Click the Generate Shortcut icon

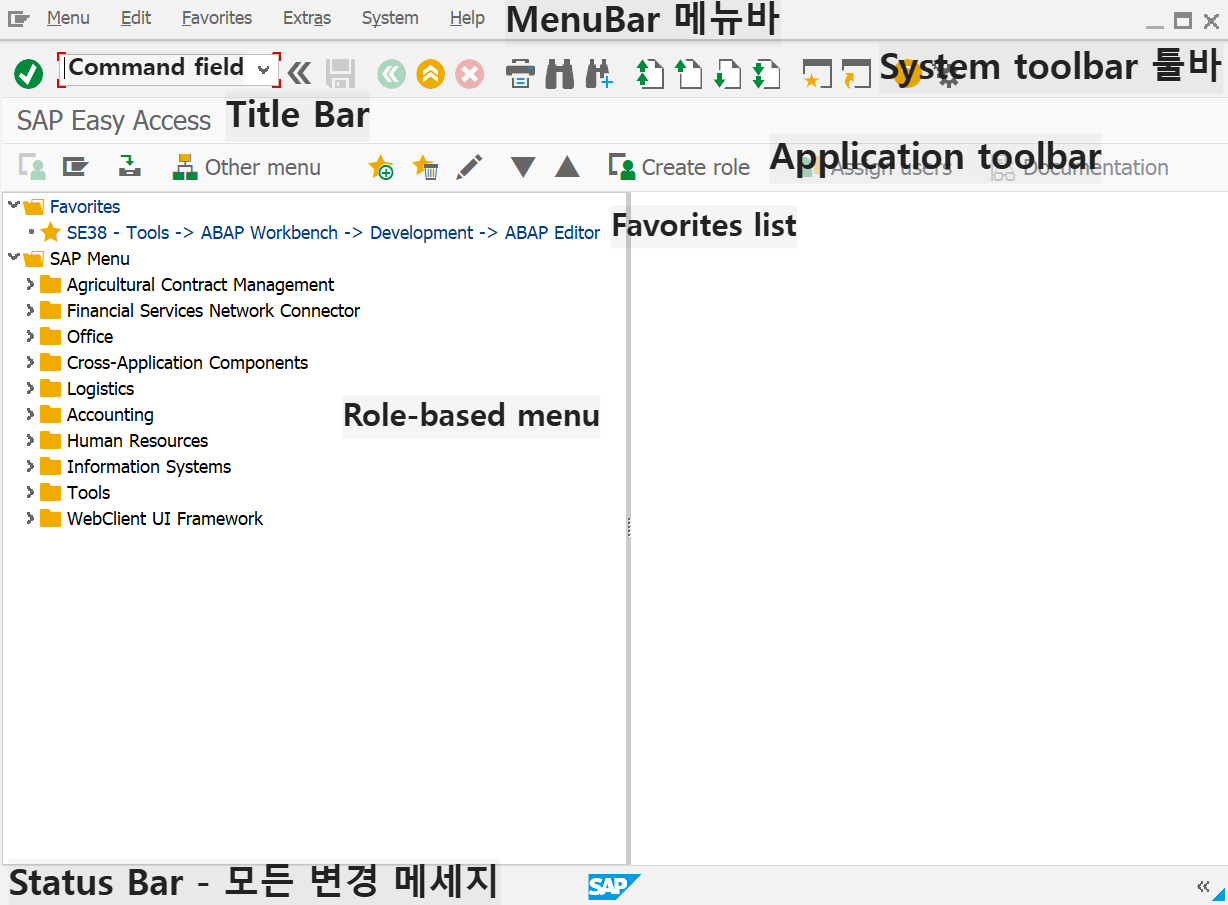(x=856, y=74)
